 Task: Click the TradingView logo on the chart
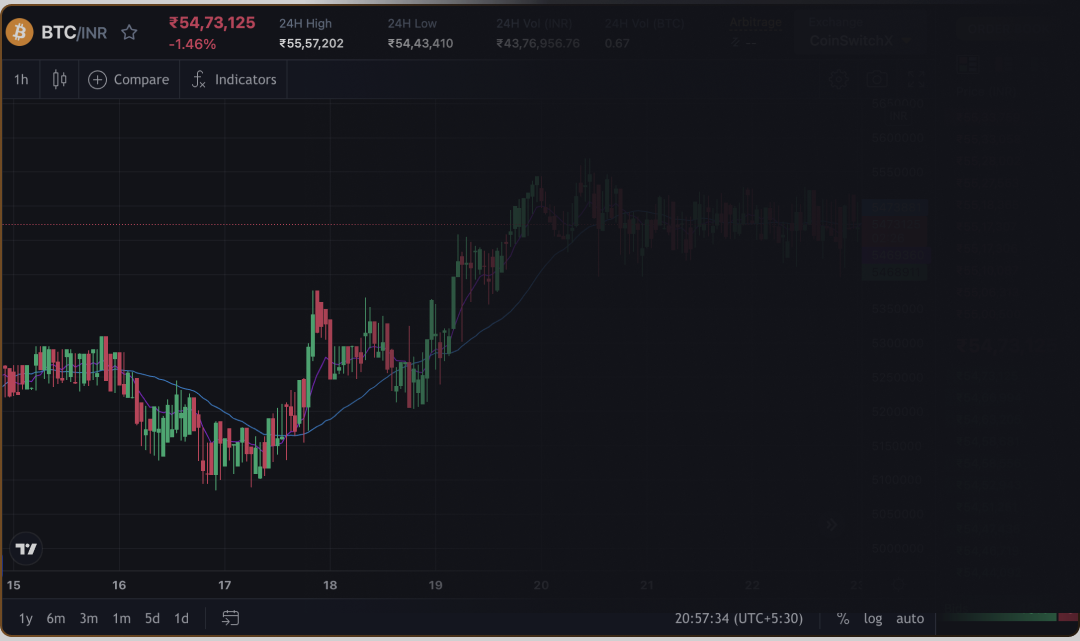tap(26, 548)
